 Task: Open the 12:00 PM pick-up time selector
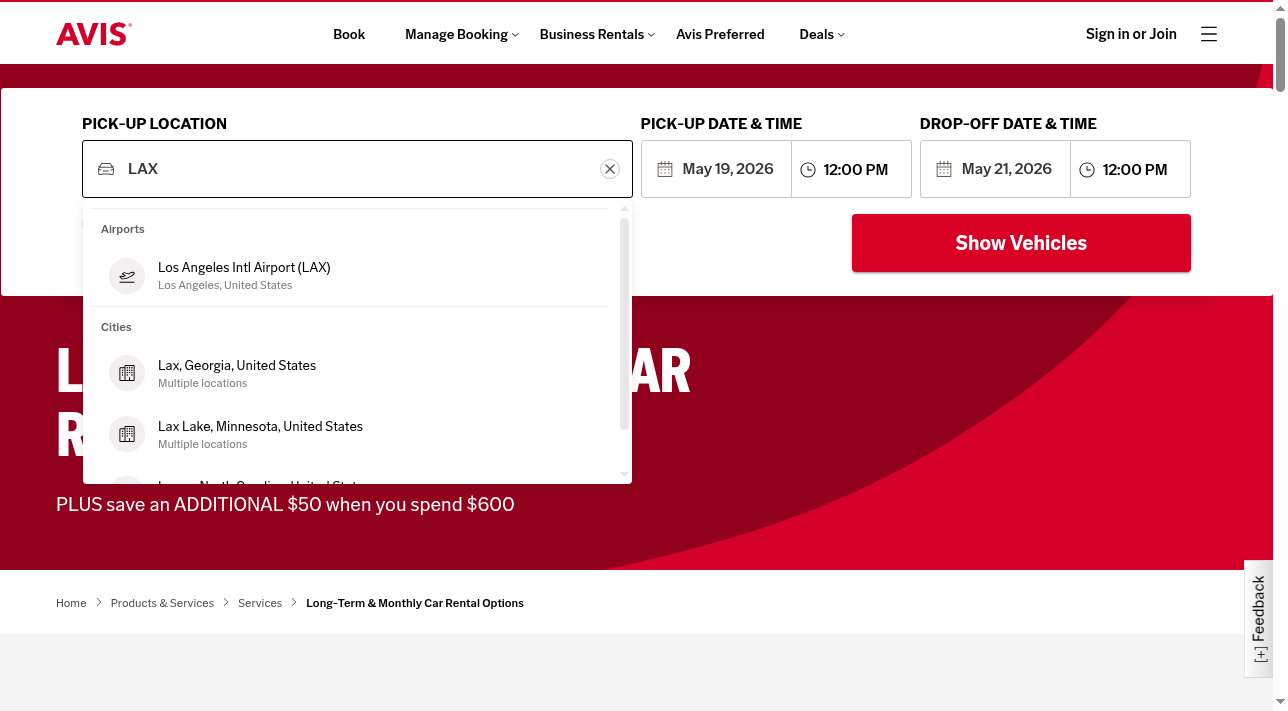pyautogui.click(x=851, y=169)
